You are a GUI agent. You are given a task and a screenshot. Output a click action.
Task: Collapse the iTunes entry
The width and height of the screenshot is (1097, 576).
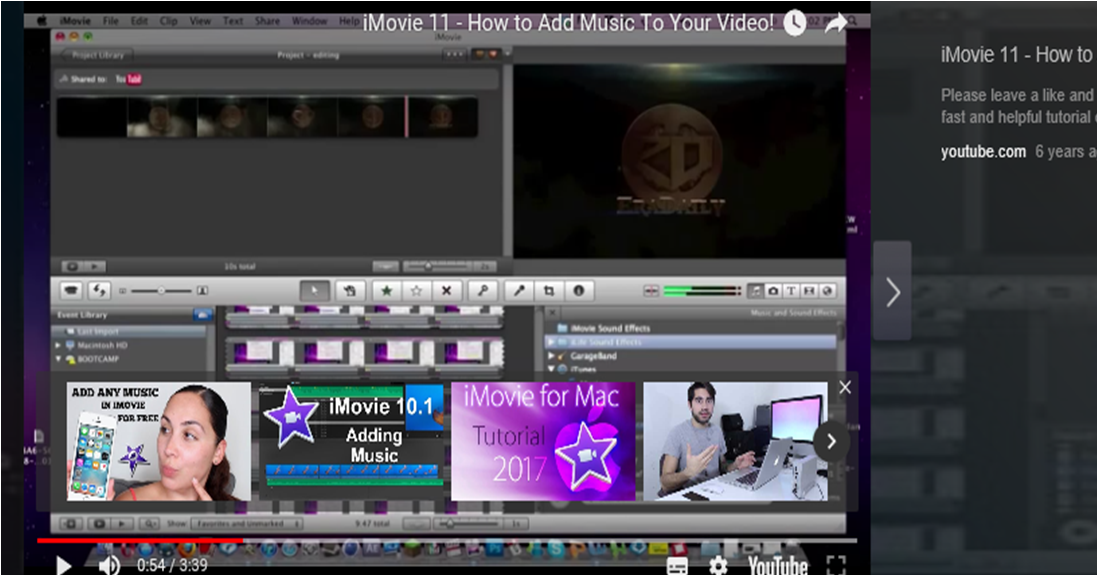coord(552,369)
